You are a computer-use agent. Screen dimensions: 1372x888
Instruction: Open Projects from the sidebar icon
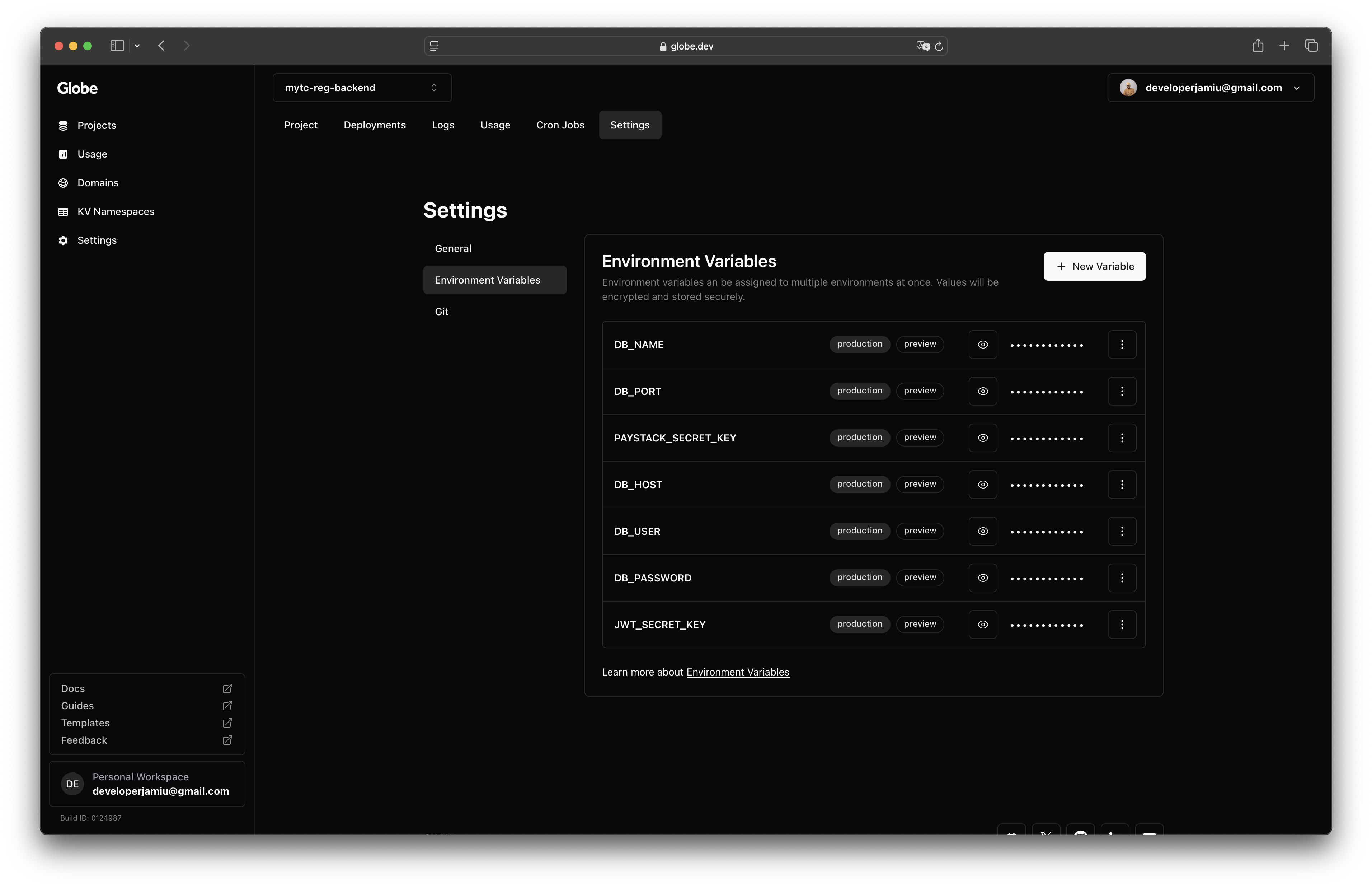tap(64, 125)
